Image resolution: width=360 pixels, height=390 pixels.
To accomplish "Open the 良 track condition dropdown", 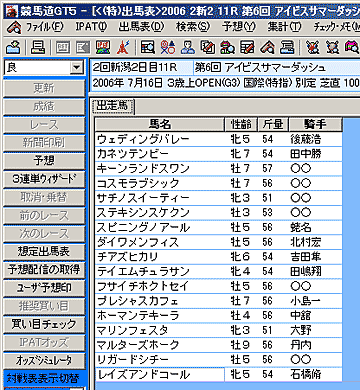I will [x=77, y=68].
